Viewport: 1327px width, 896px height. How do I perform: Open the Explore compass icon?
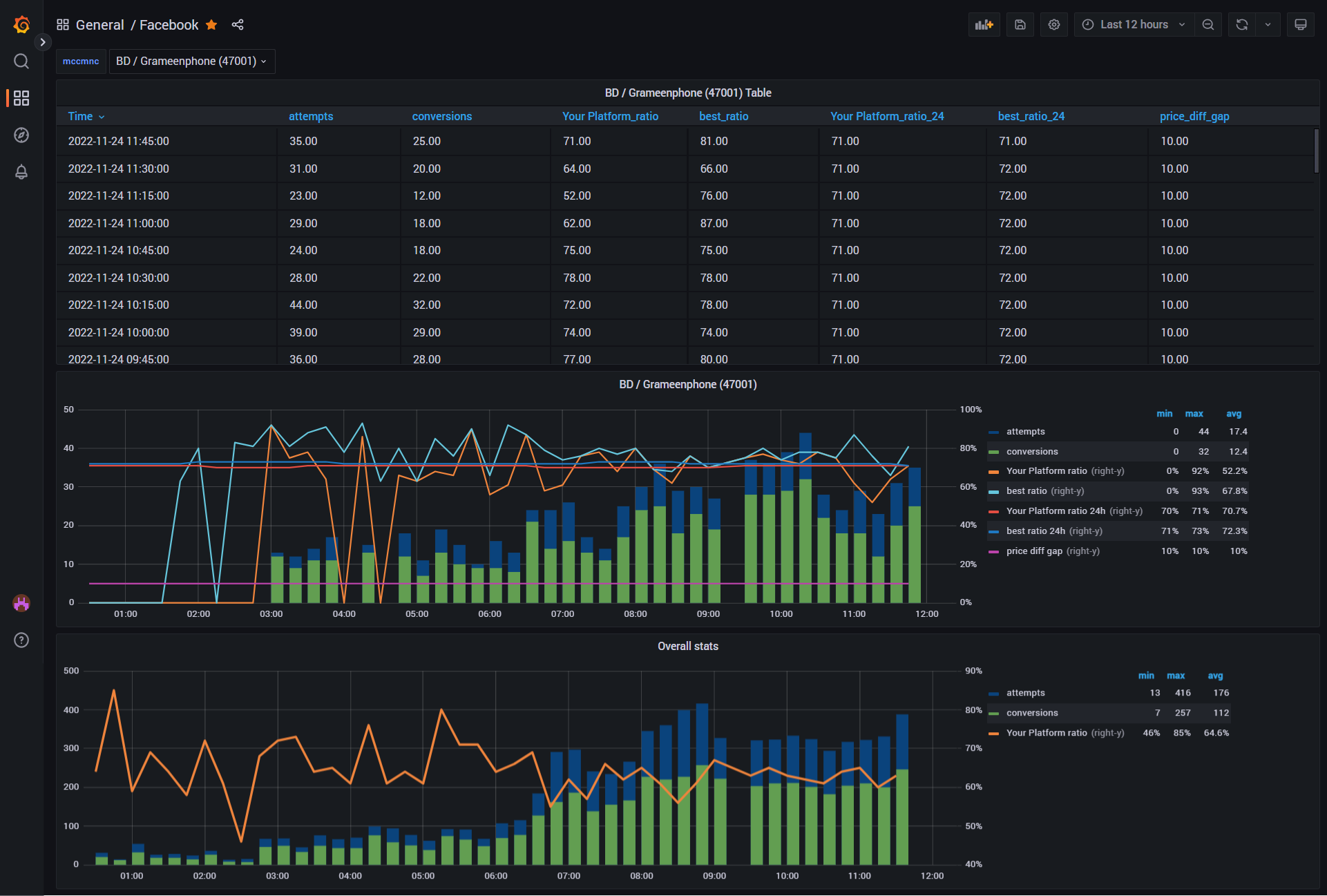click(x=21, y=135)
